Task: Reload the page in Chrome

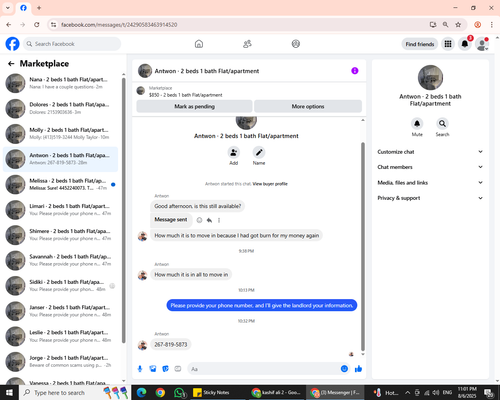Action: (37, 25)
